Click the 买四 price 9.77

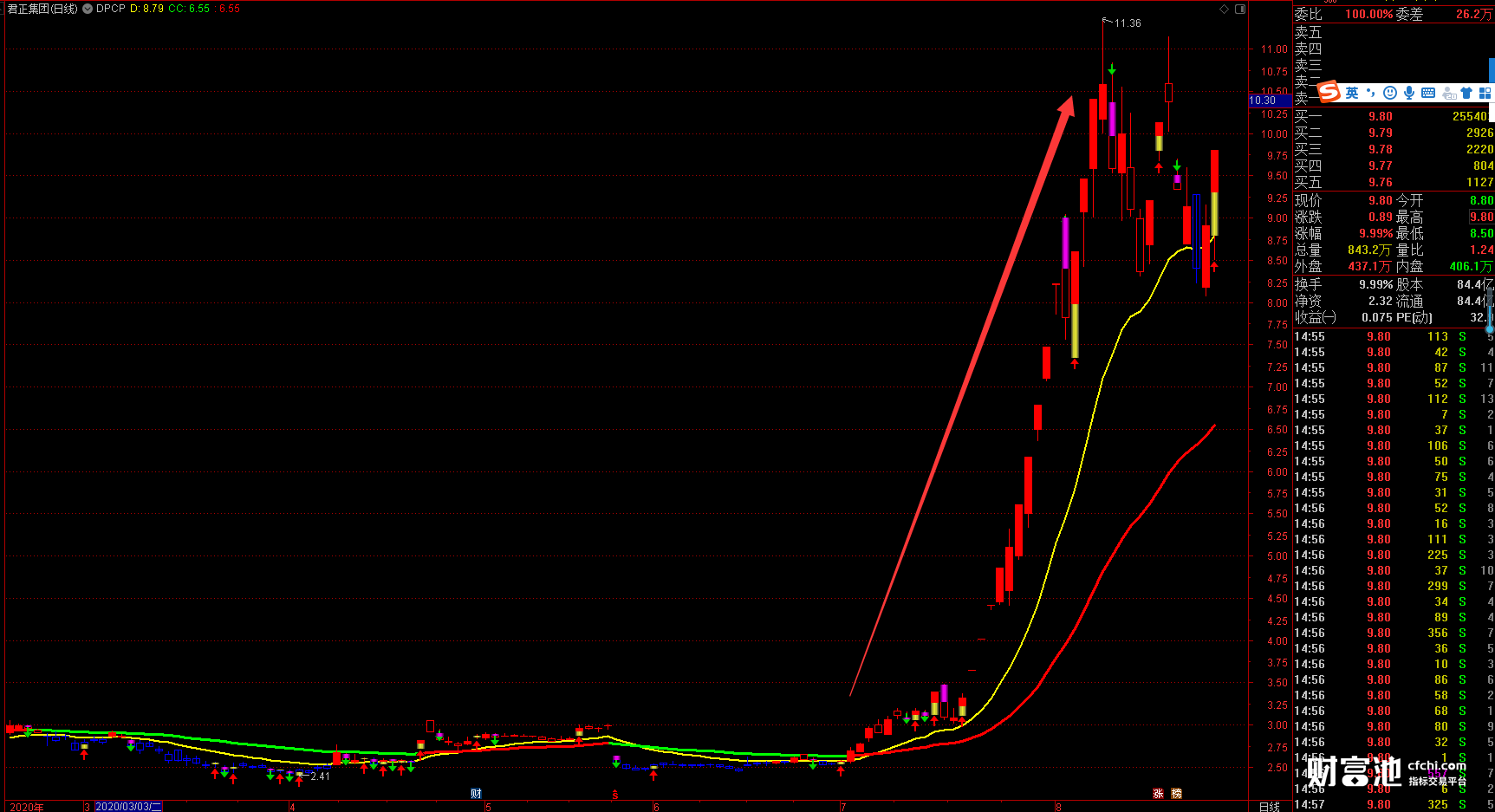pos(1381,166)
